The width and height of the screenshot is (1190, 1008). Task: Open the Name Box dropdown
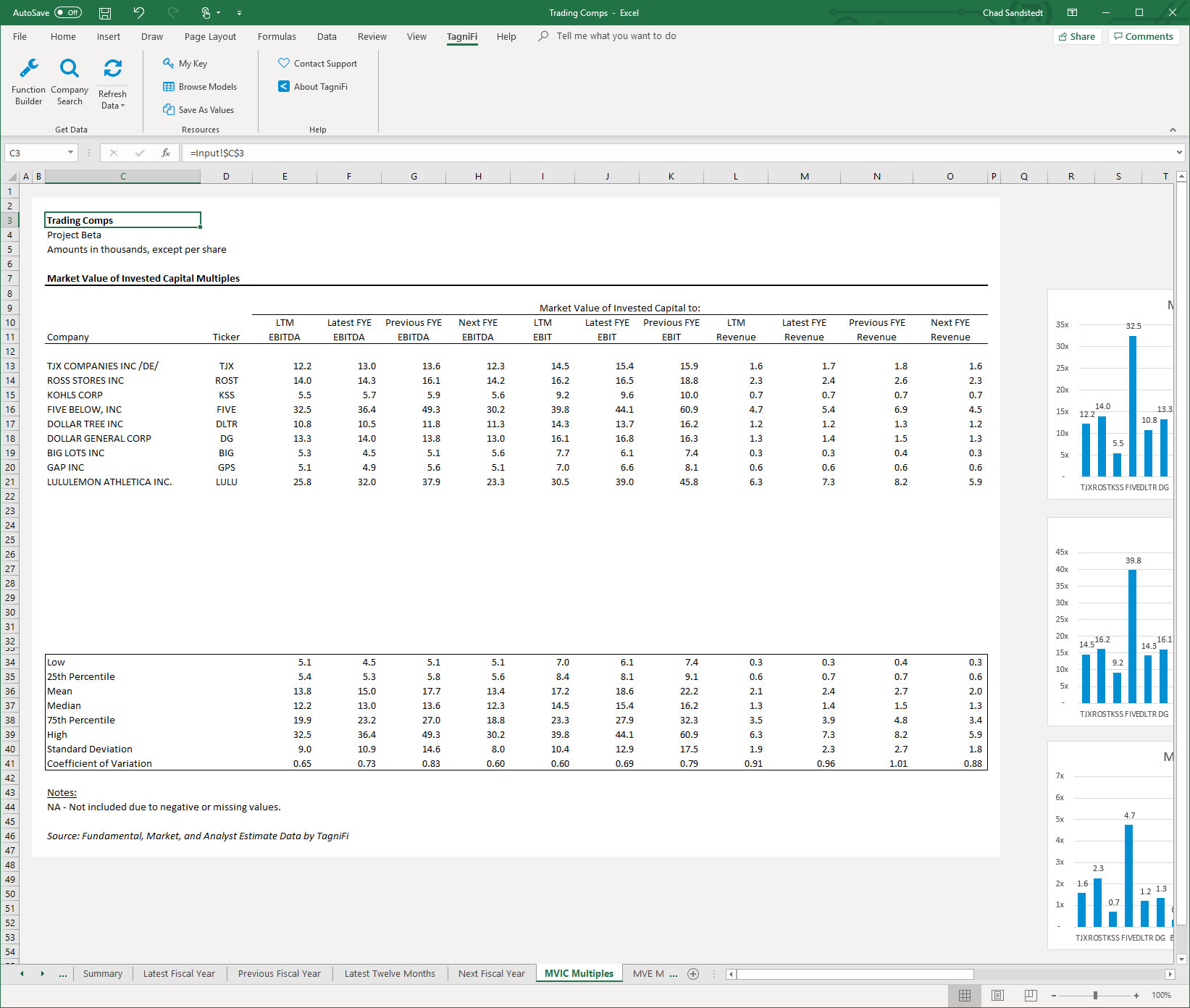[x=70, y=153]
